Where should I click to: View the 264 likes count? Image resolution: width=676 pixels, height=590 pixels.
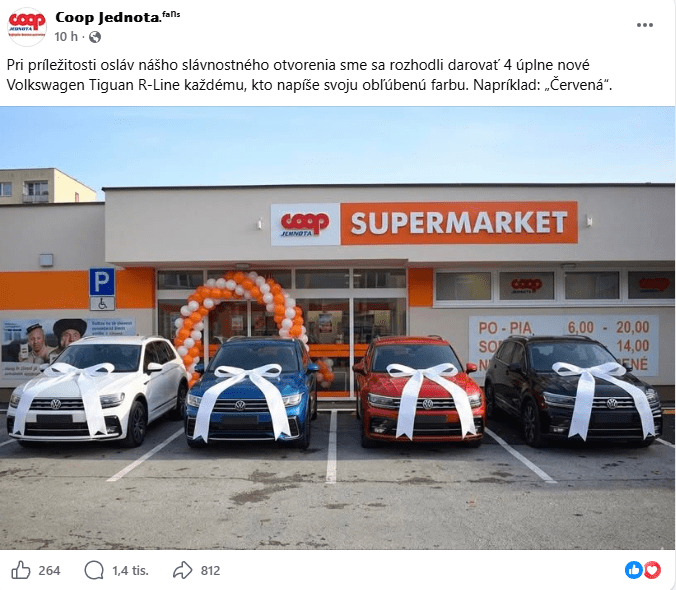49,571
